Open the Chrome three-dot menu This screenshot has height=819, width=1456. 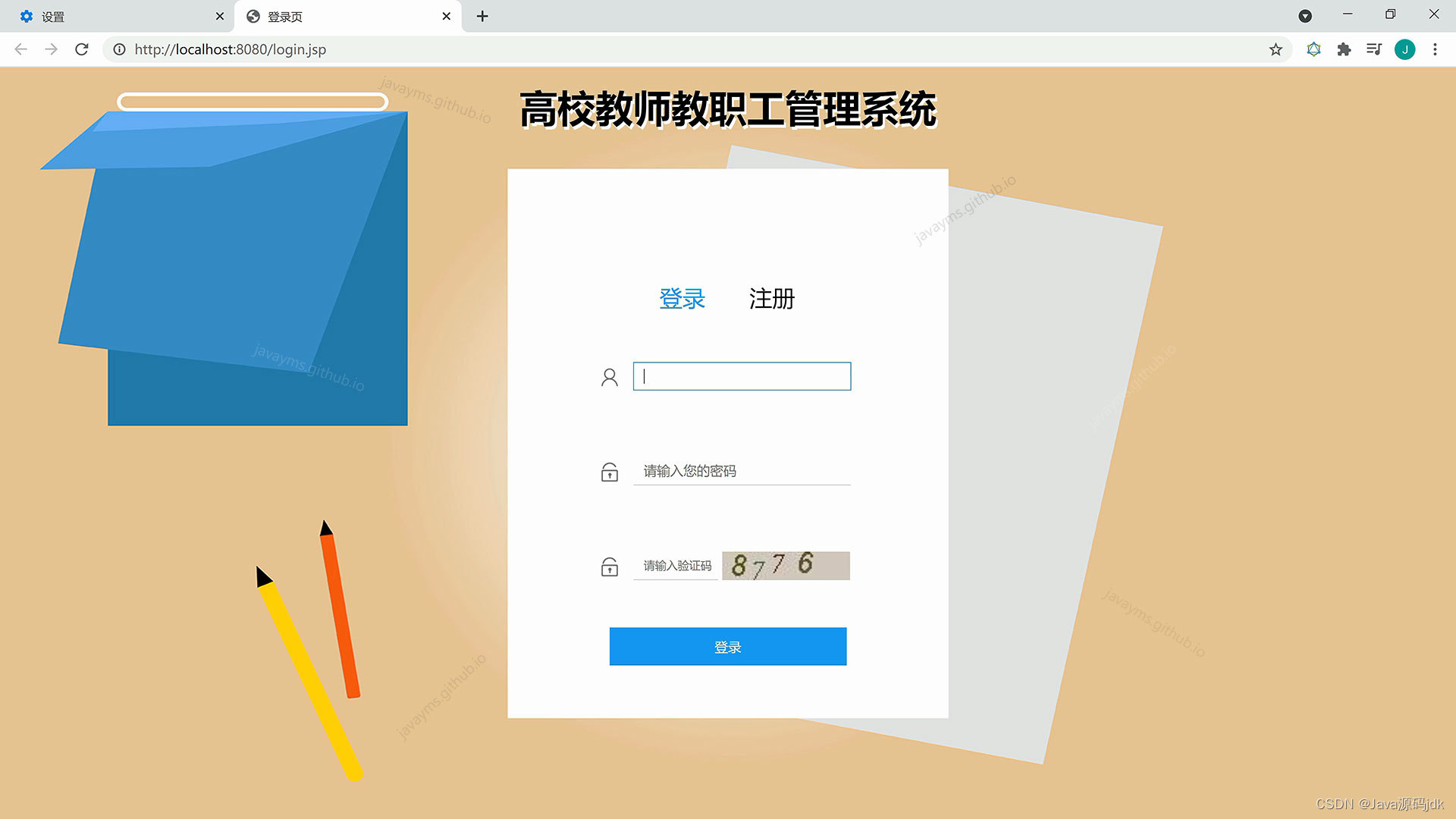point(1435,49)
